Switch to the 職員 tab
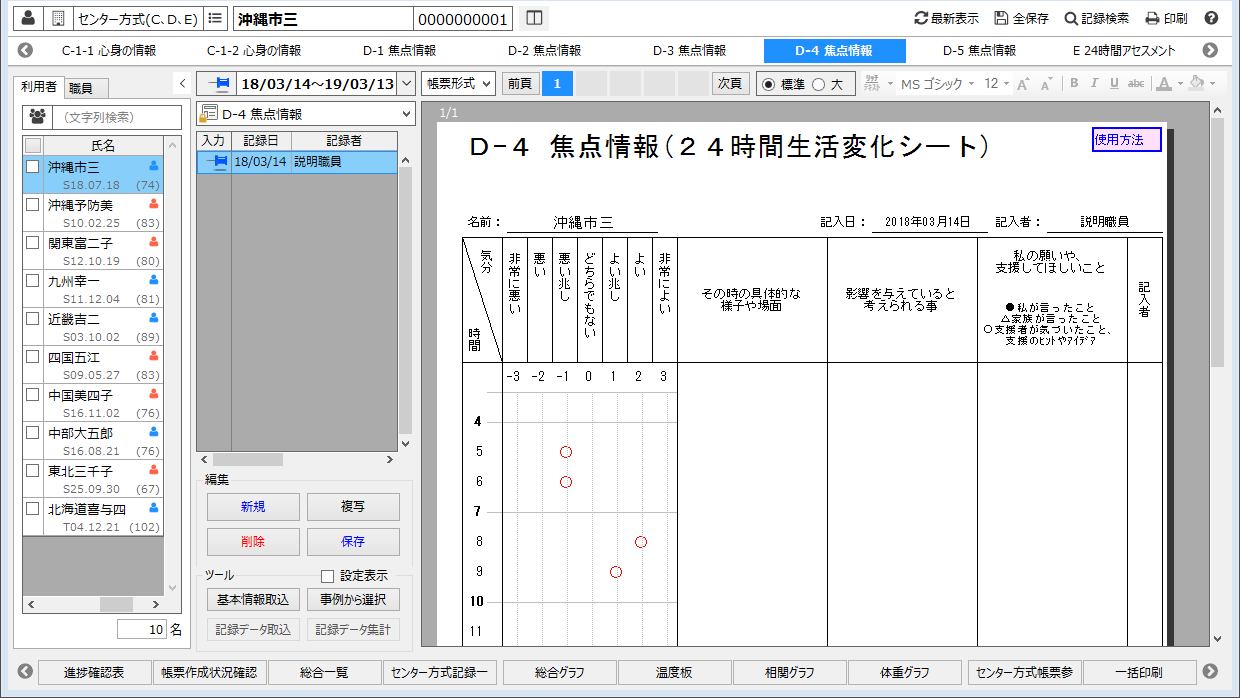Screen dimensions: 1240x698 pos(81,88)
